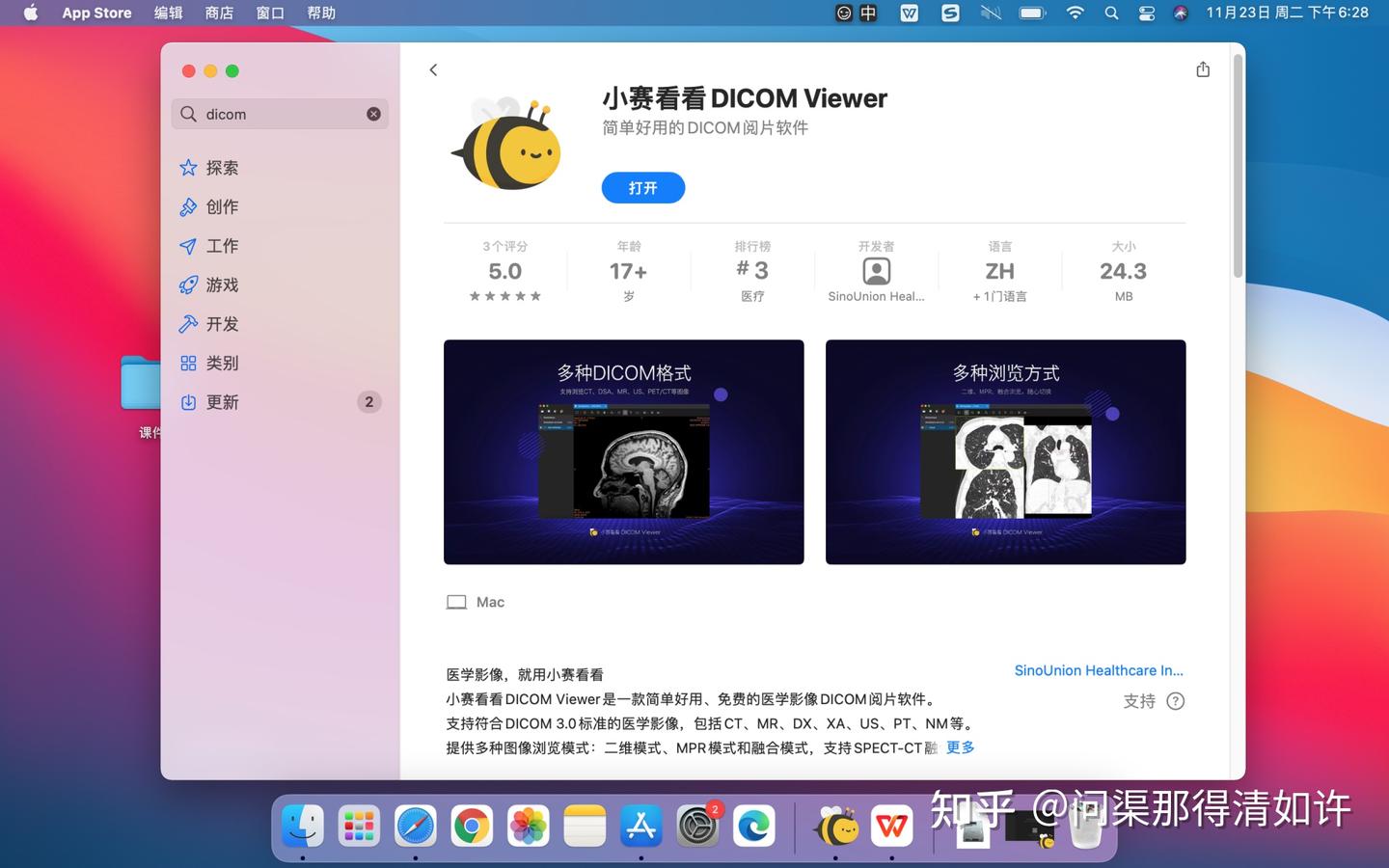Share the DICOM Viewer app page
Viewport: 1389px width, 868px height.
(x=1202, y=69)
